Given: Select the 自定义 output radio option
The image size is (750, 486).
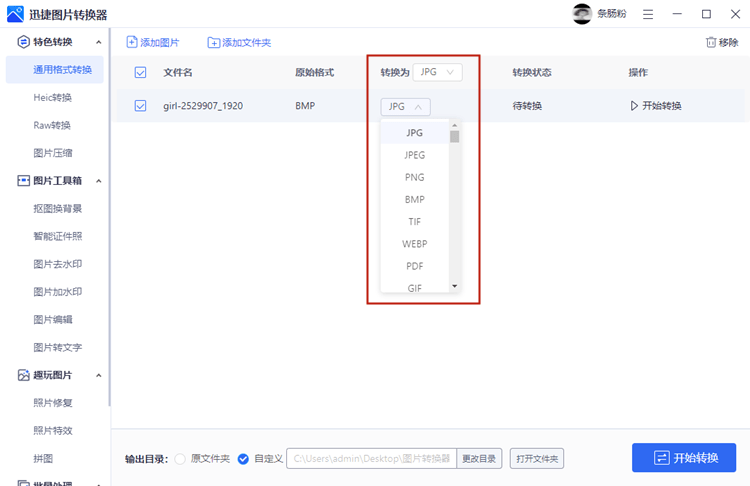Looking at the screenshot, I should [243, 459].
